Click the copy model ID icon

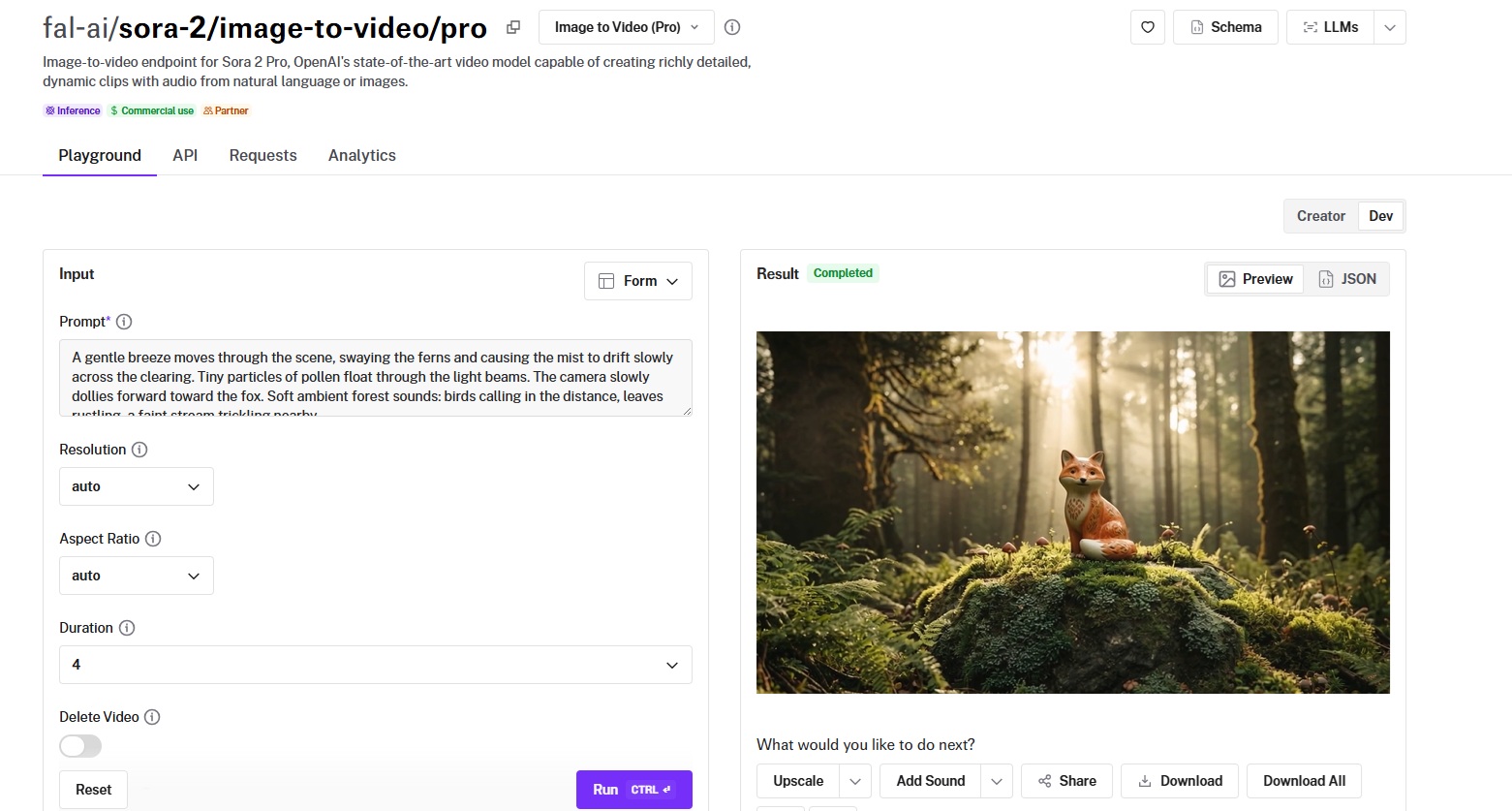(x=513, y=27)
